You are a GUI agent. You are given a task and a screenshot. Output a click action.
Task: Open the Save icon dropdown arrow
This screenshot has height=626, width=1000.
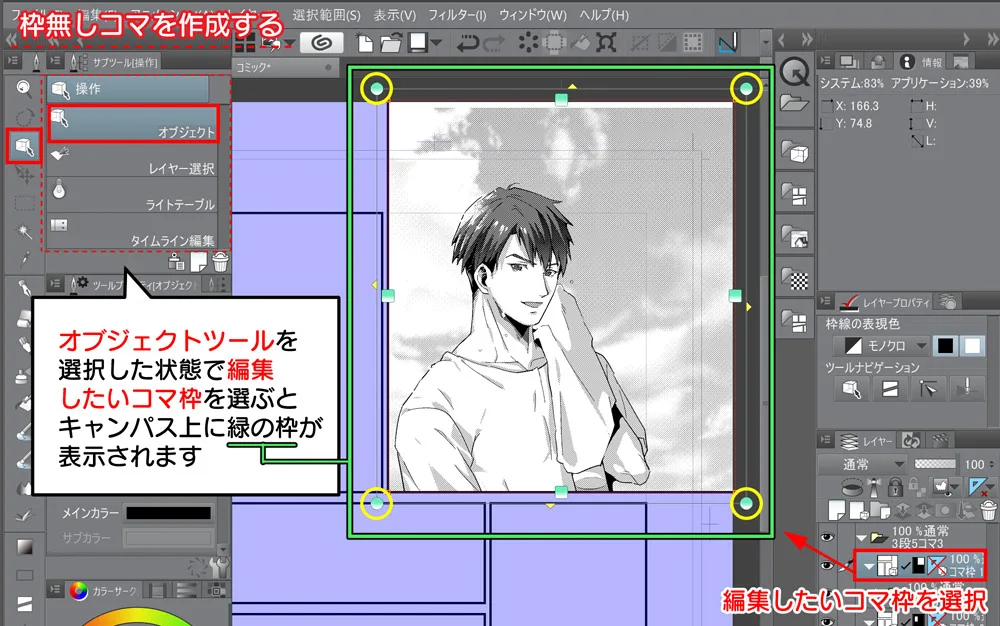click(x=437, y=43)
